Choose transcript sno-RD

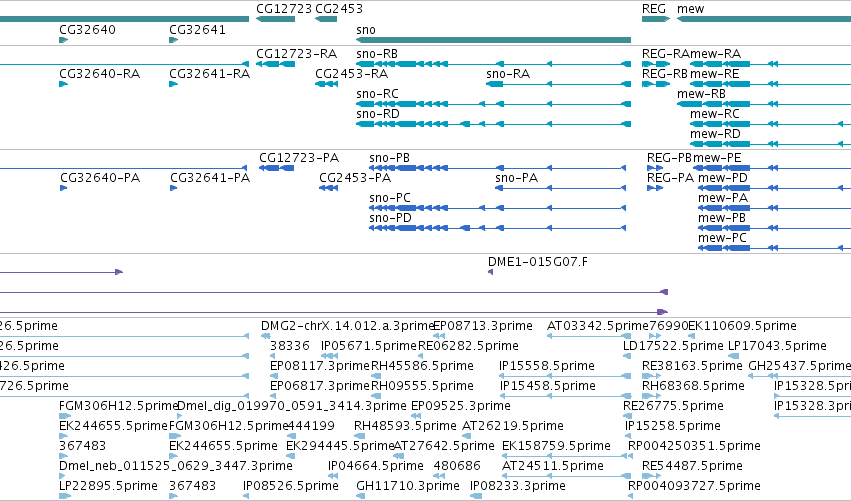[378, 114]
